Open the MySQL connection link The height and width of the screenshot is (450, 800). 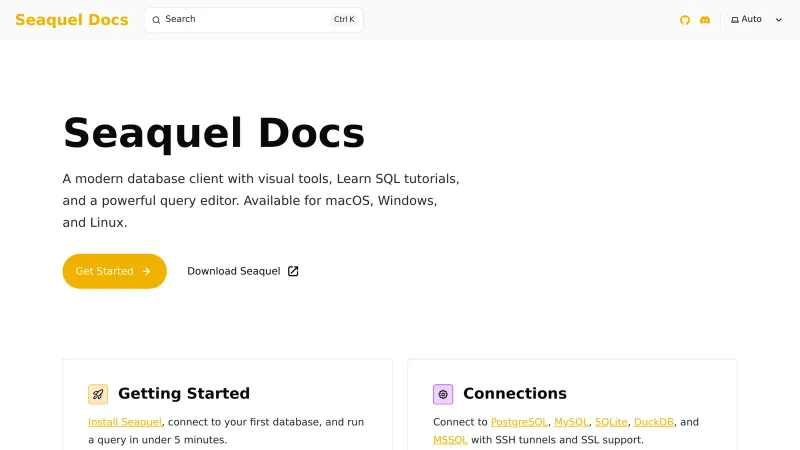coord(571,422)
